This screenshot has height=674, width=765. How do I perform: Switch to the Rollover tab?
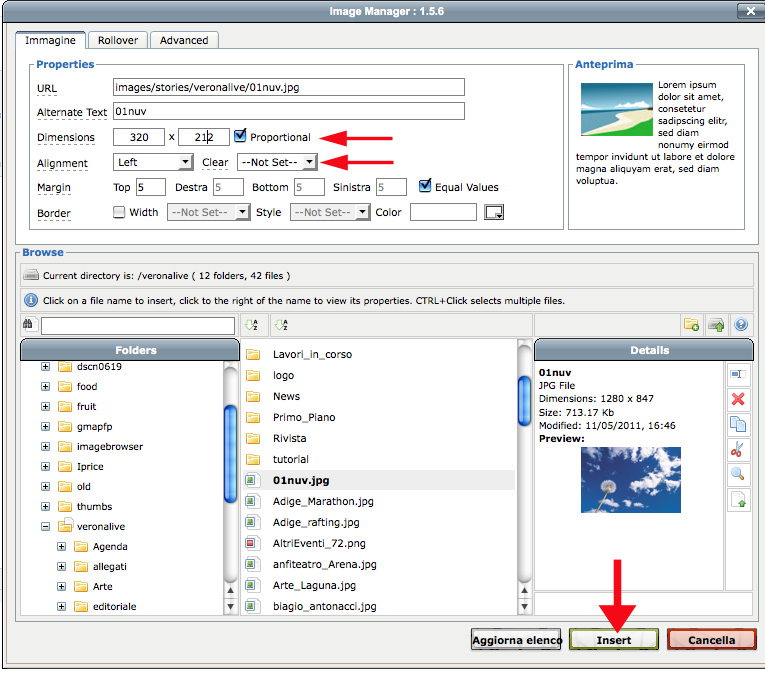pos(118,40)
